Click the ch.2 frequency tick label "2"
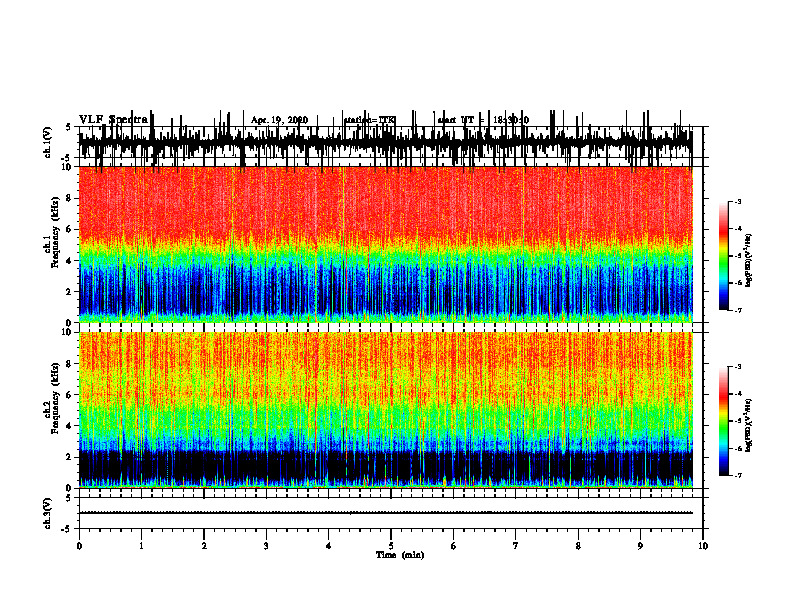Viewport: 792px width, 612px height. tap(70, 457)
